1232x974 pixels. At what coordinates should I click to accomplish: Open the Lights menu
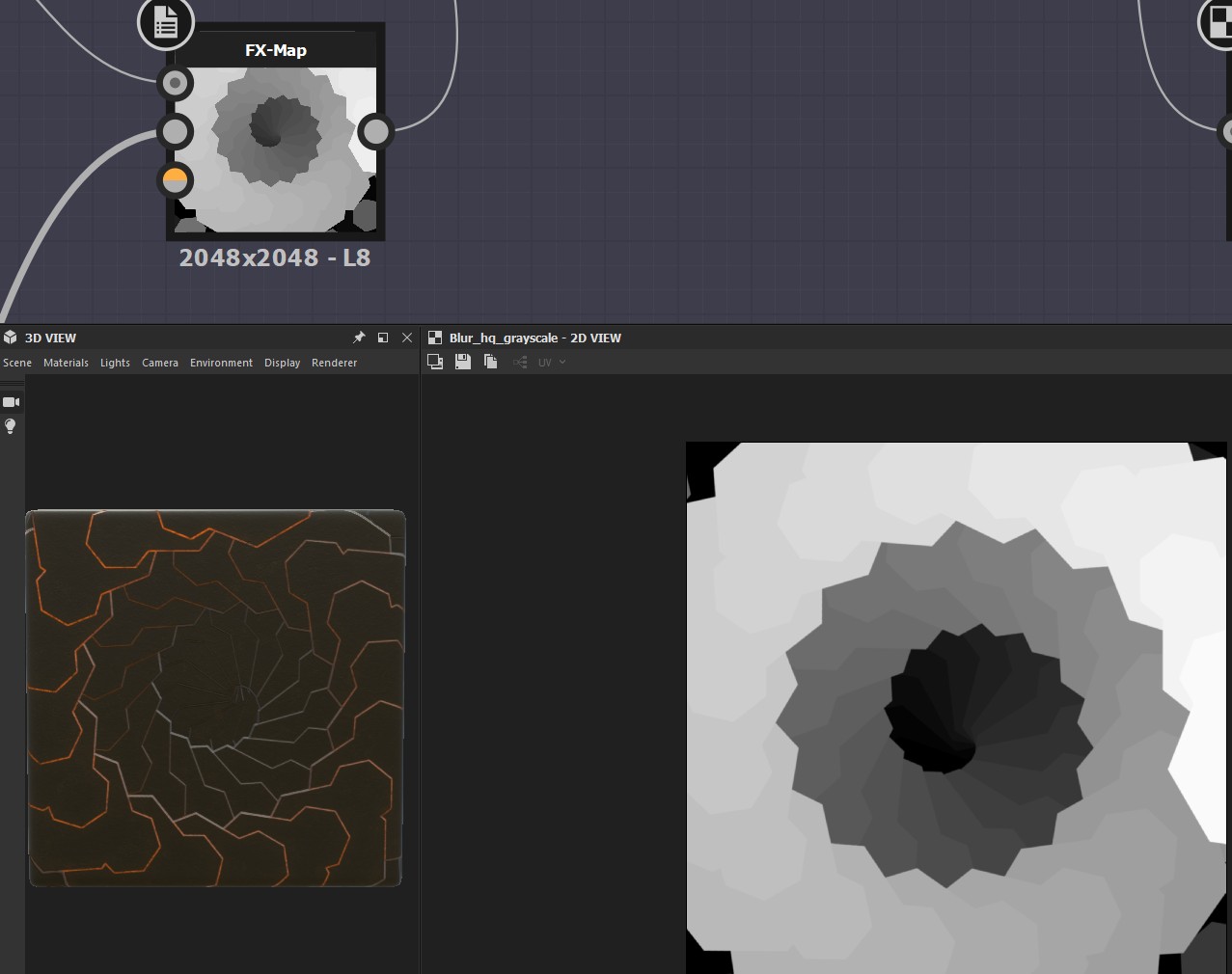pyautogui.click(x=115, y=363)
